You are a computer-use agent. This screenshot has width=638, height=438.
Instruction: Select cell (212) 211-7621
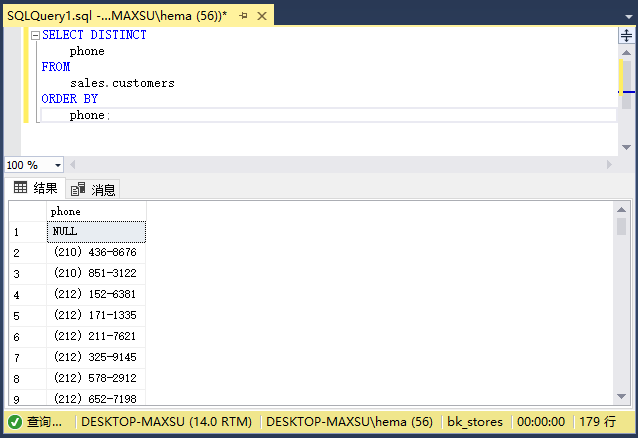click(x=96, y=337)
